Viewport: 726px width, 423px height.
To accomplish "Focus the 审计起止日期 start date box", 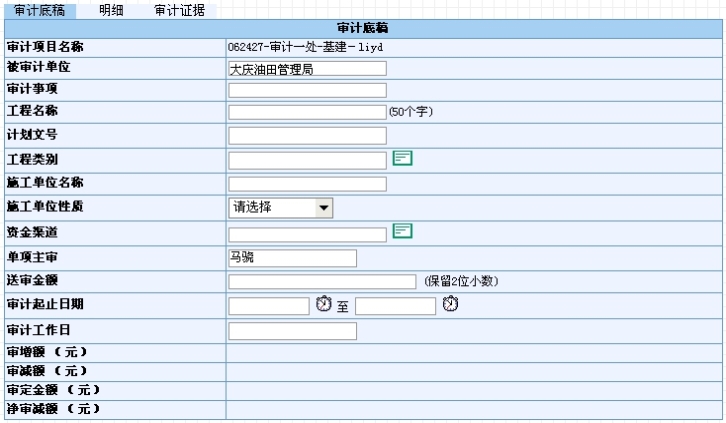I will coord(268,306).
